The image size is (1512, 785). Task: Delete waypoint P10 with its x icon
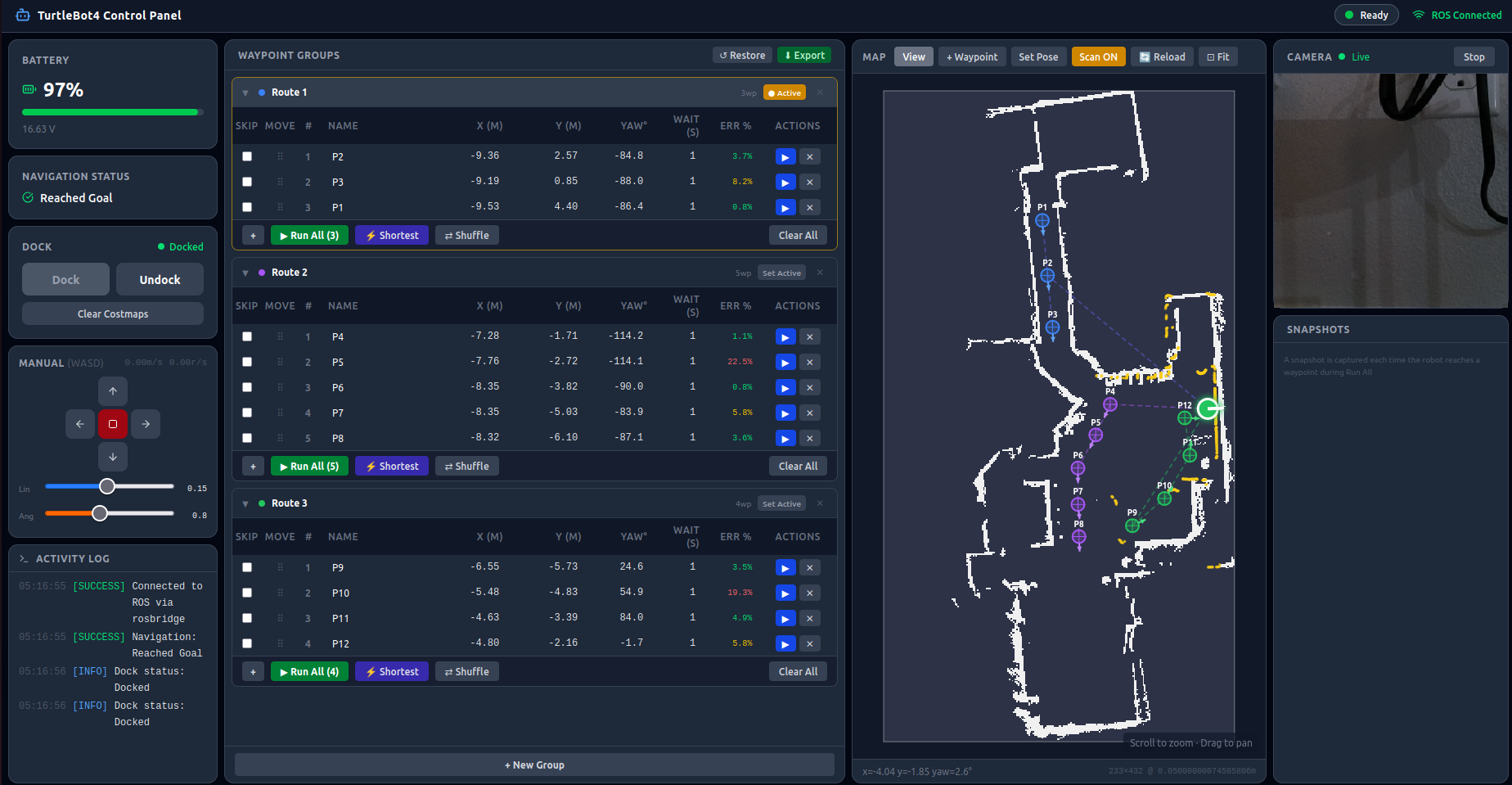pos(810,593)
